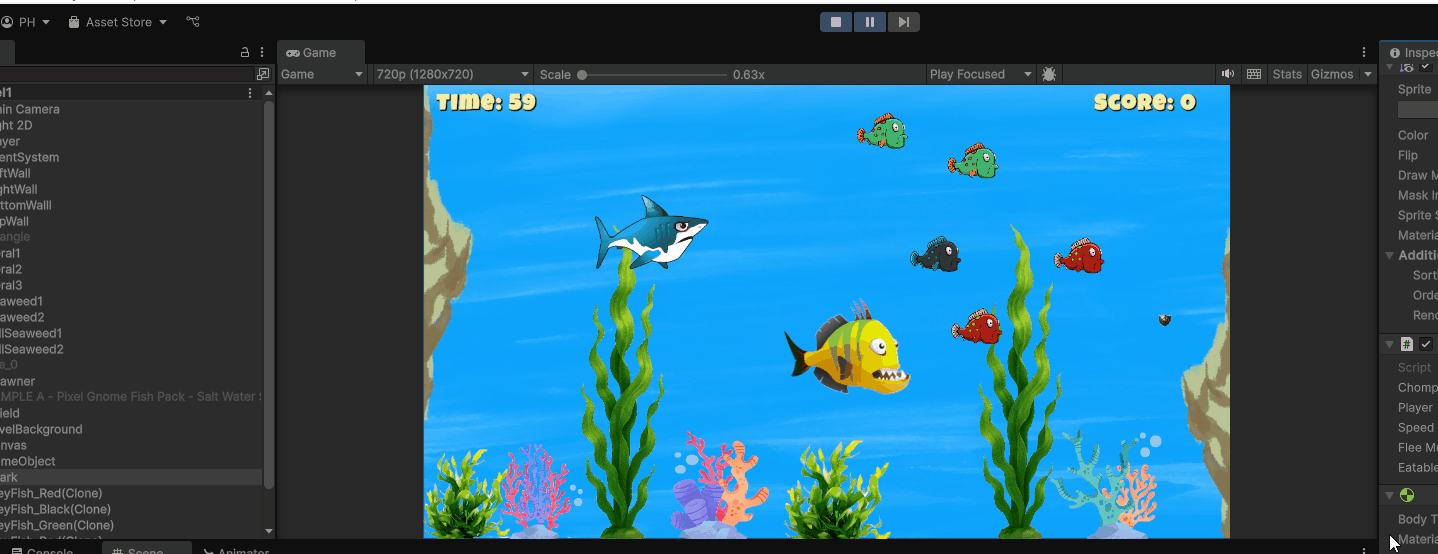The width and height of the screenshot is (1438, 554).
Task: Click the bug icon in Game toolbar
Action: click(1049, 74)
